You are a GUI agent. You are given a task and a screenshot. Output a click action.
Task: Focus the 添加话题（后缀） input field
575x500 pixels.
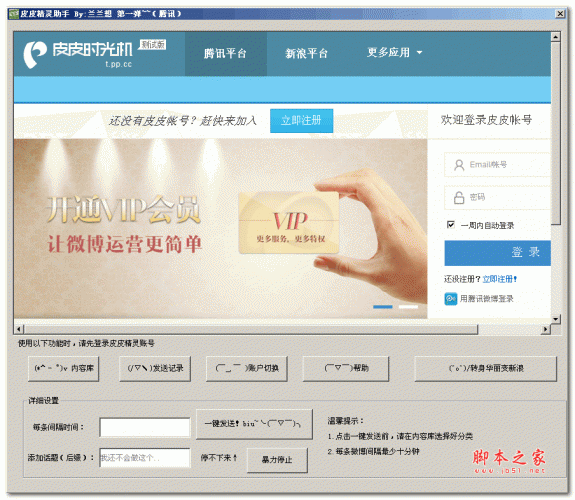145,457
